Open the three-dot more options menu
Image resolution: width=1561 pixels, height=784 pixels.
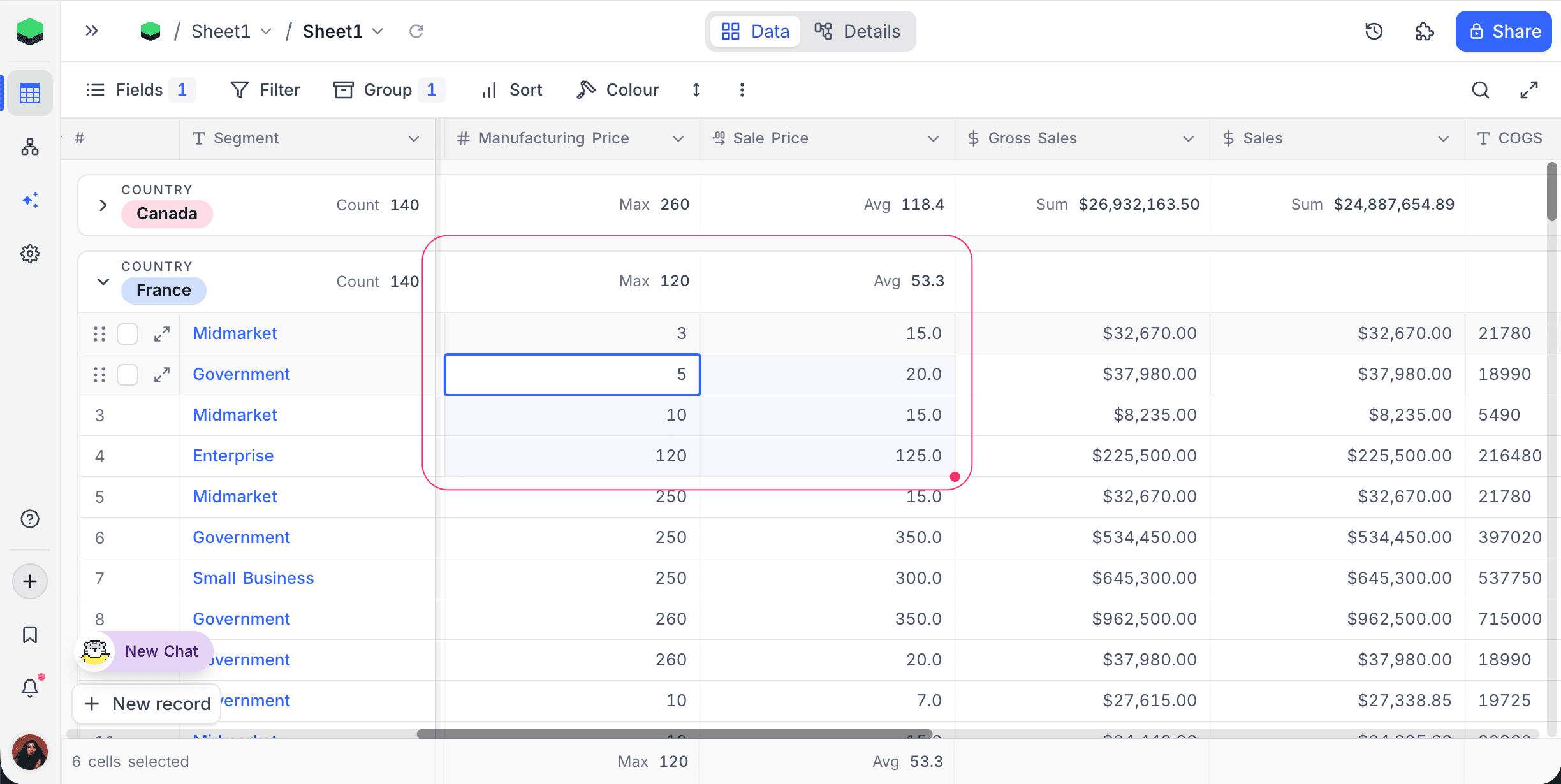click(x=742, y=90)
